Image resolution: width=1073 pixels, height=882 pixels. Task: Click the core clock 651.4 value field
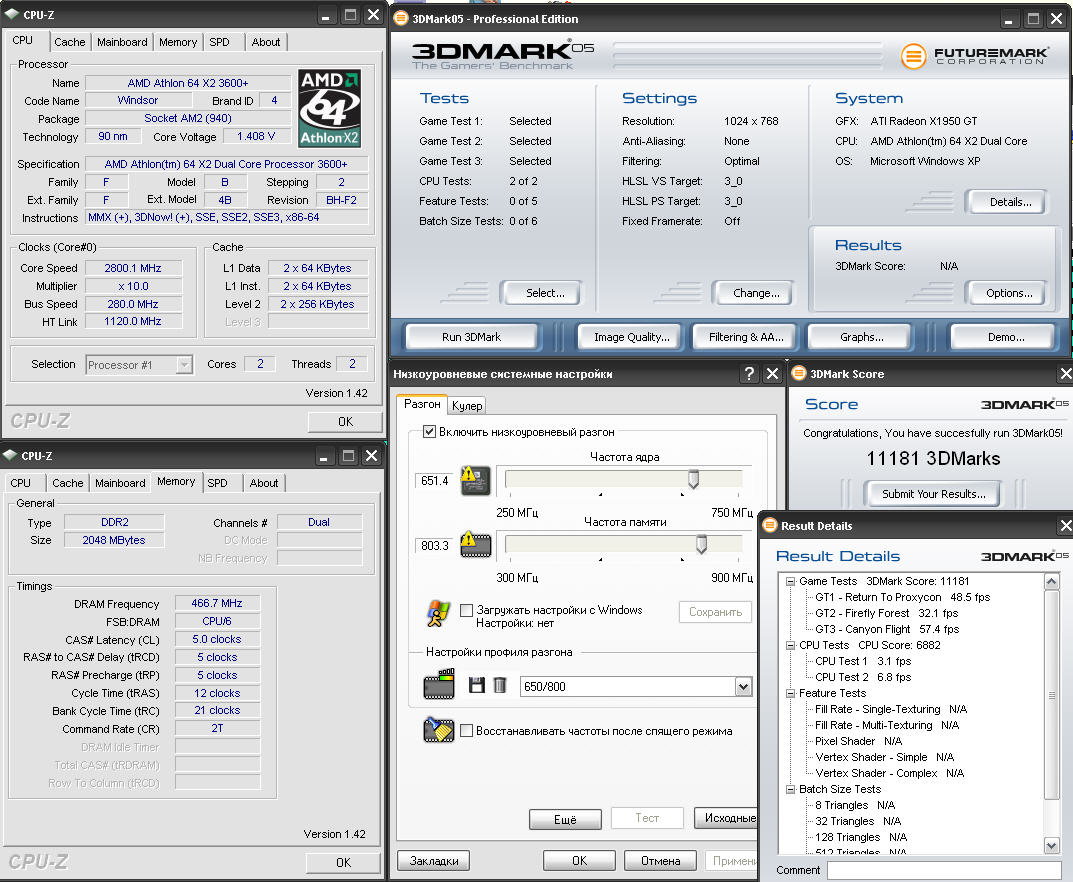point(435,480)
